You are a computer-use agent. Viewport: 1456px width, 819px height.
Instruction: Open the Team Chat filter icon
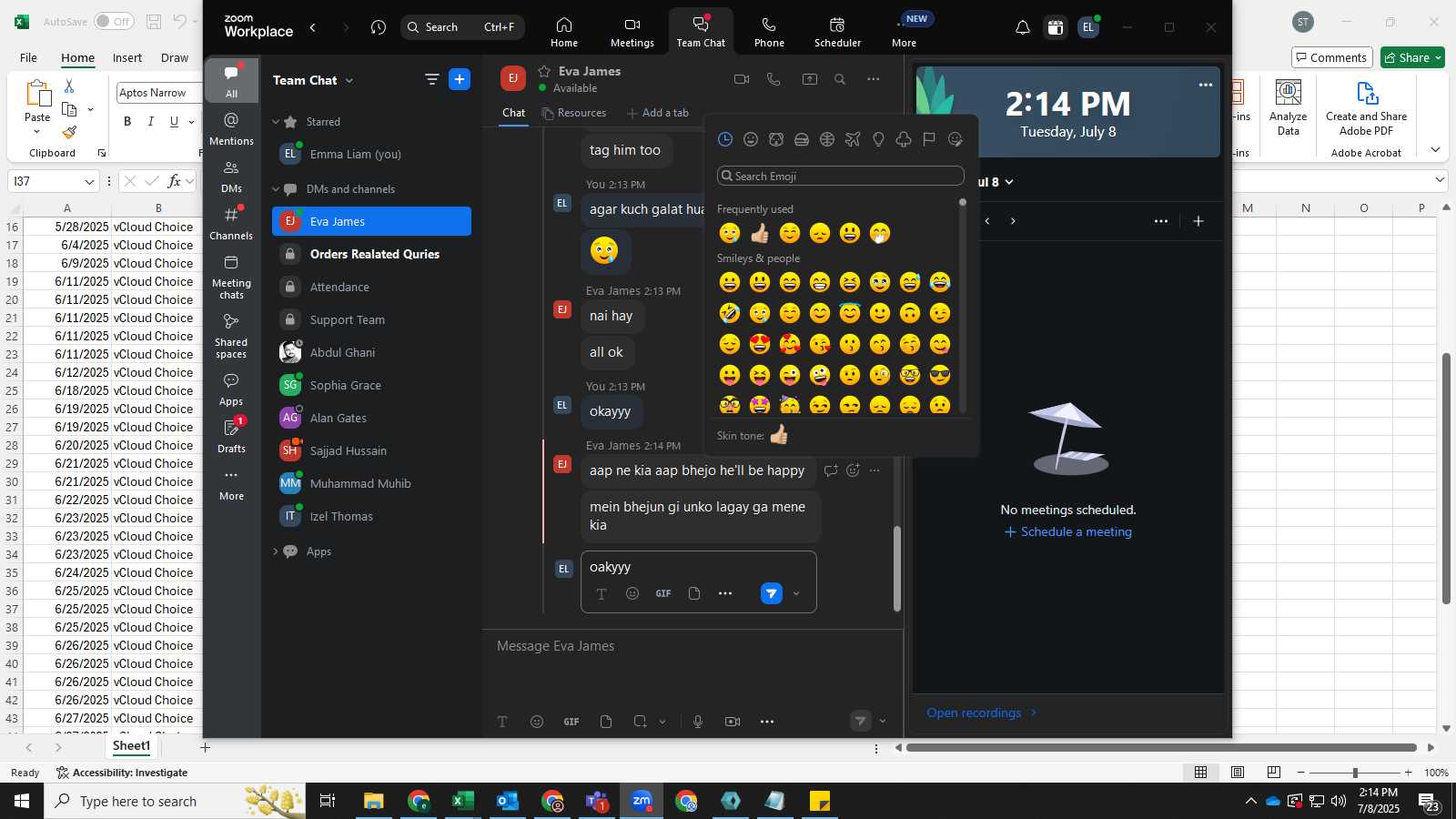431,79
